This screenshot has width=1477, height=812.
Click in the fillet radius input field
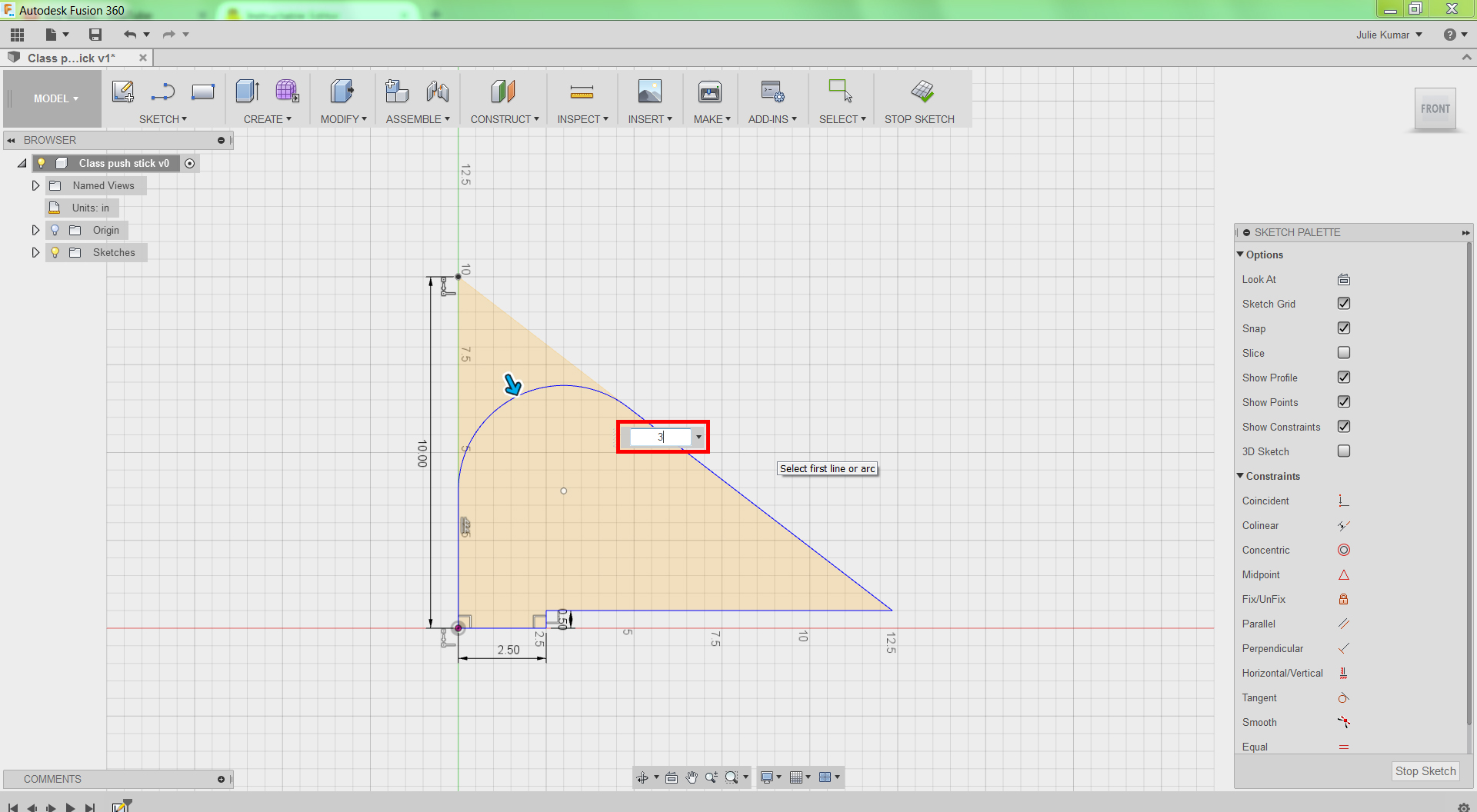point(661,437)
